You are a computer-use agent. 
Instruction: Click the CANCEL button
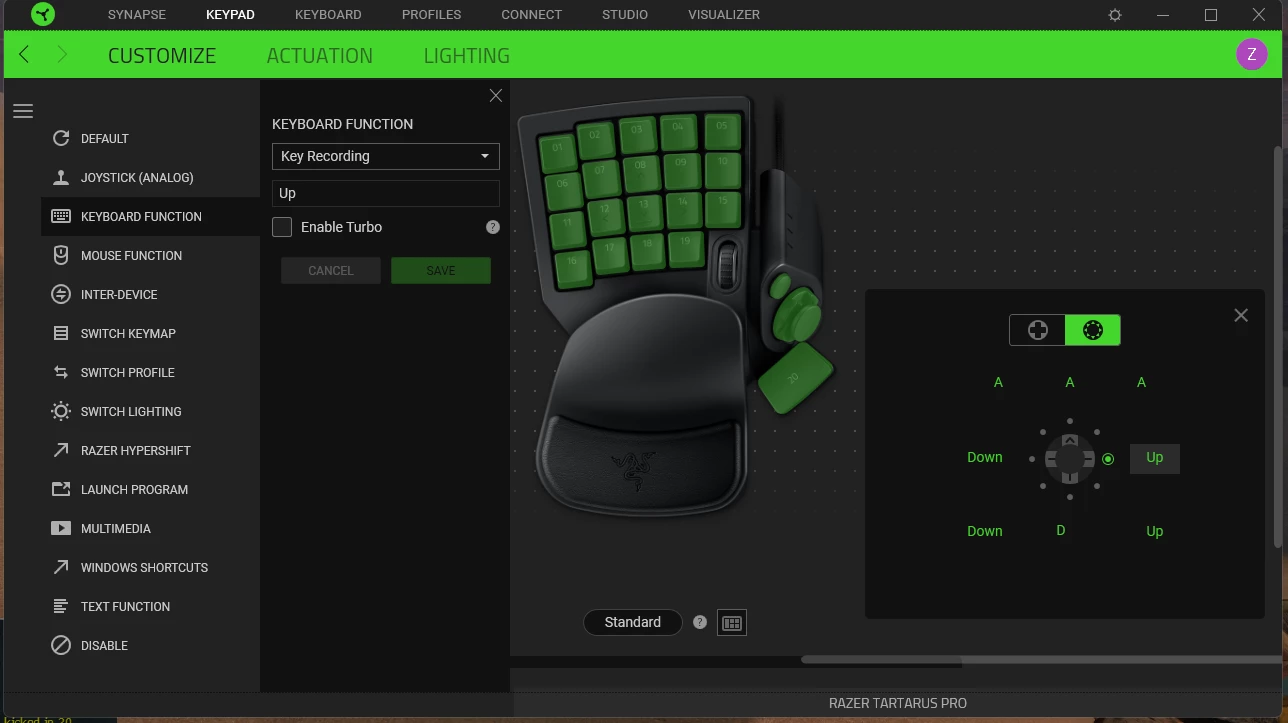tap(331, 271)
